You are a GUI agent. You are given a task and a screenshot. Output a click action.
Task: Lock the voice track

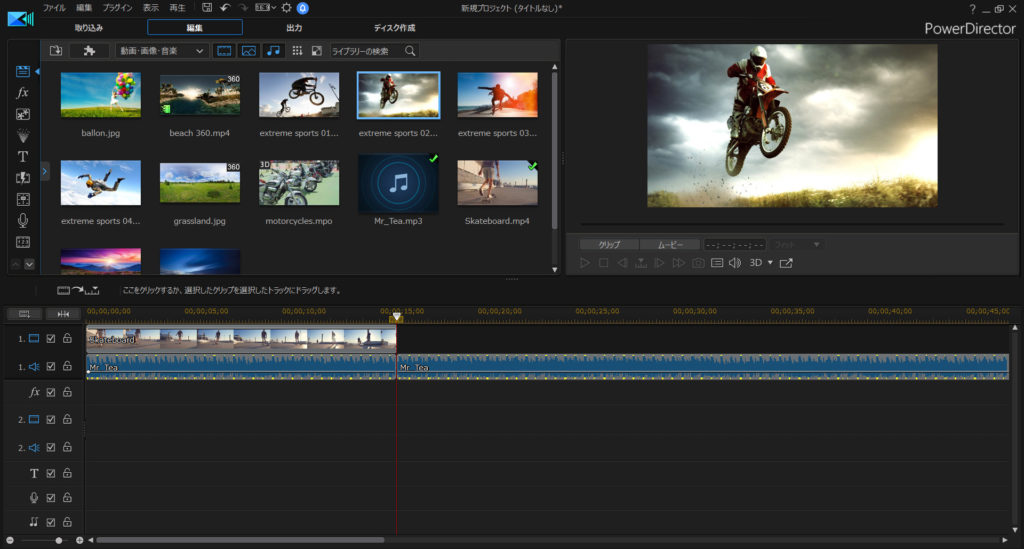pos(67,497)
